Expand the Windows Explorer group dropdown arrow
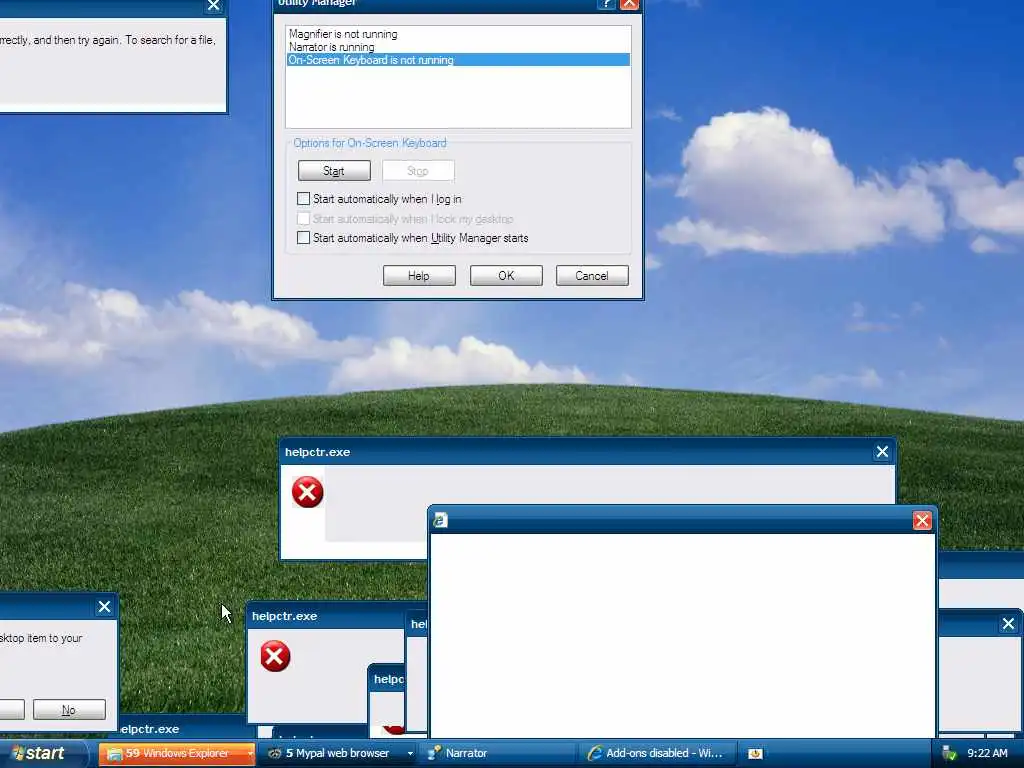This screenshot has width=1024, height=768. coord(249,753)
